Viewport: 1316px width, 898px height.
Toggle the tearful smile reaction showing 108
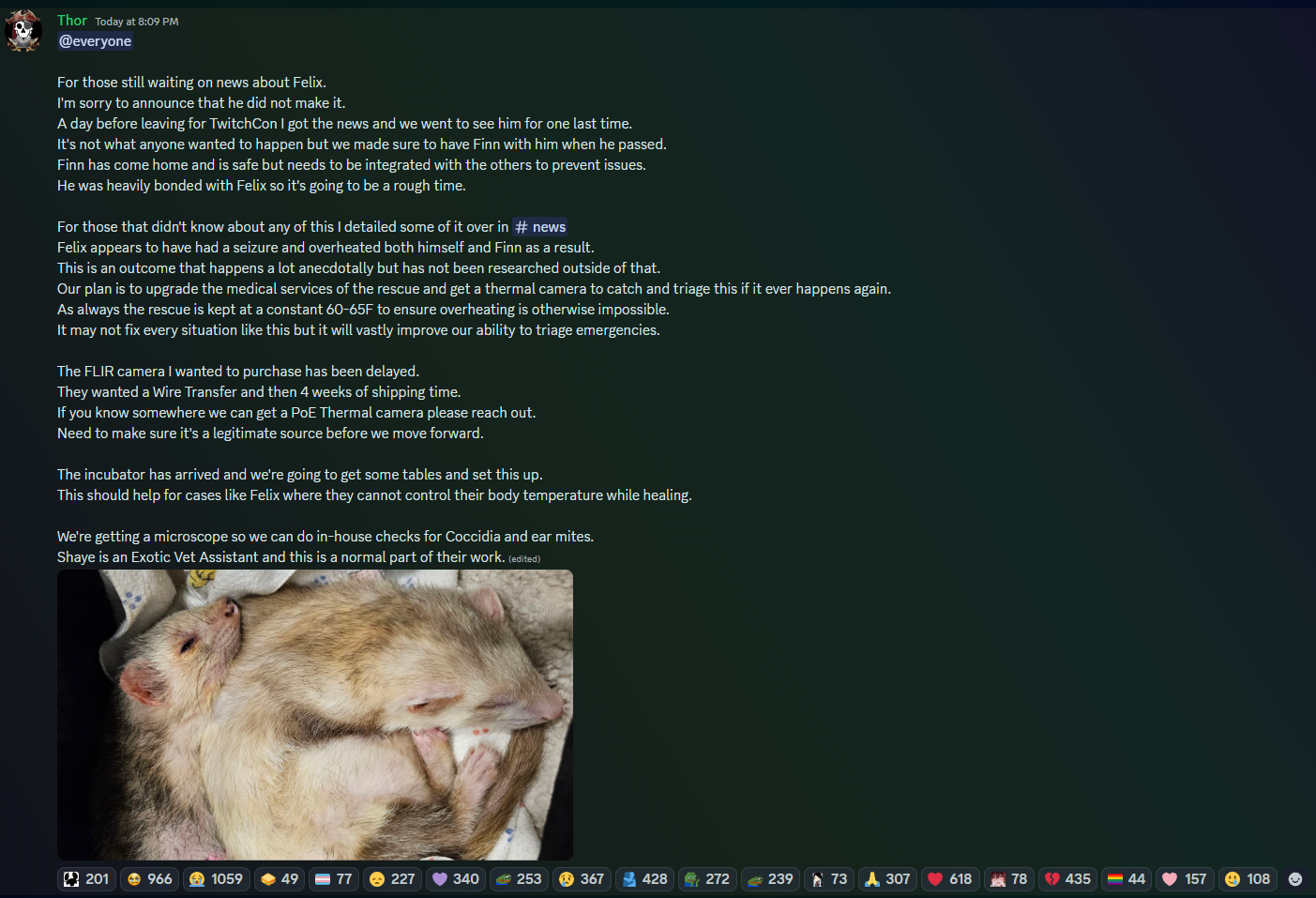point(1248,879)
